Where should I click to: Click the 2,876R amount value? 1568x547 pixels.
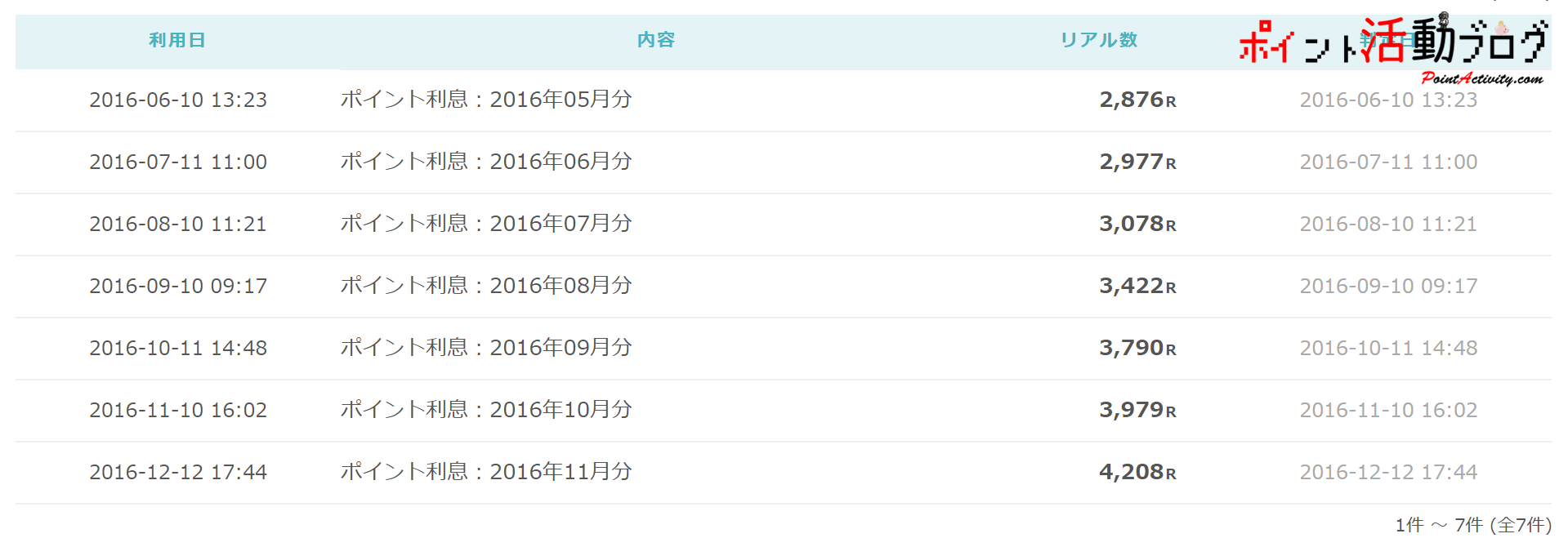point(1137,100)
